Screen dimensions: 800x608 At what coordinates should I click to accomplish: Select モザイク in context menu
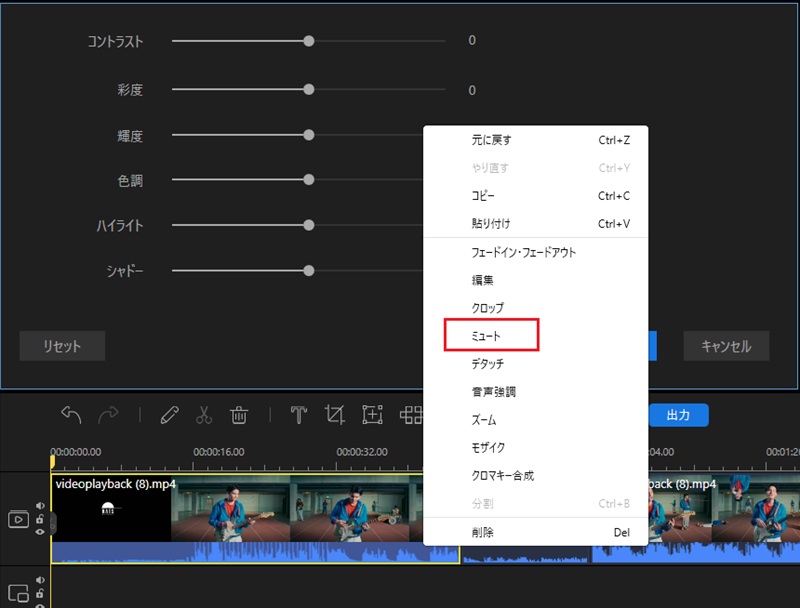[536, 447]
